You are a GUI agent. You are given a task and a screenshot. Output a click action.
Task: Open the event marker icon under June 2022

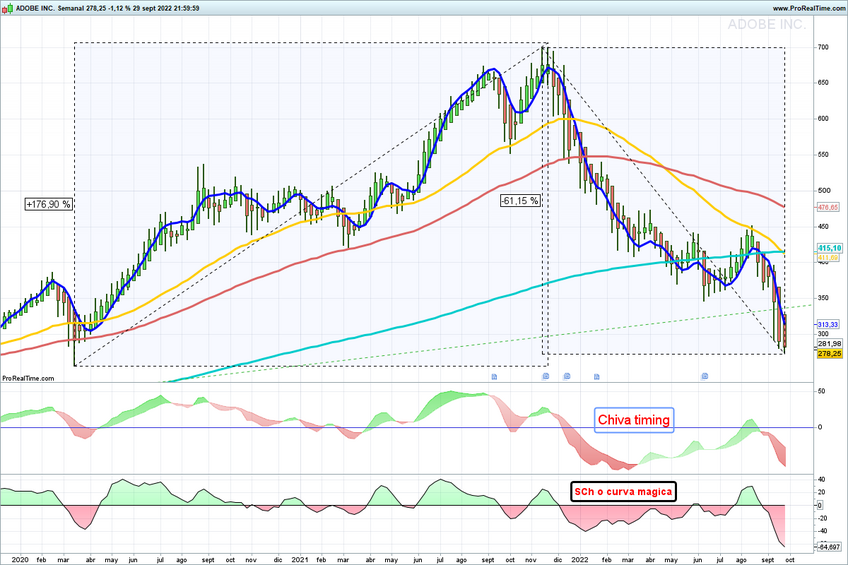point(704,376)
